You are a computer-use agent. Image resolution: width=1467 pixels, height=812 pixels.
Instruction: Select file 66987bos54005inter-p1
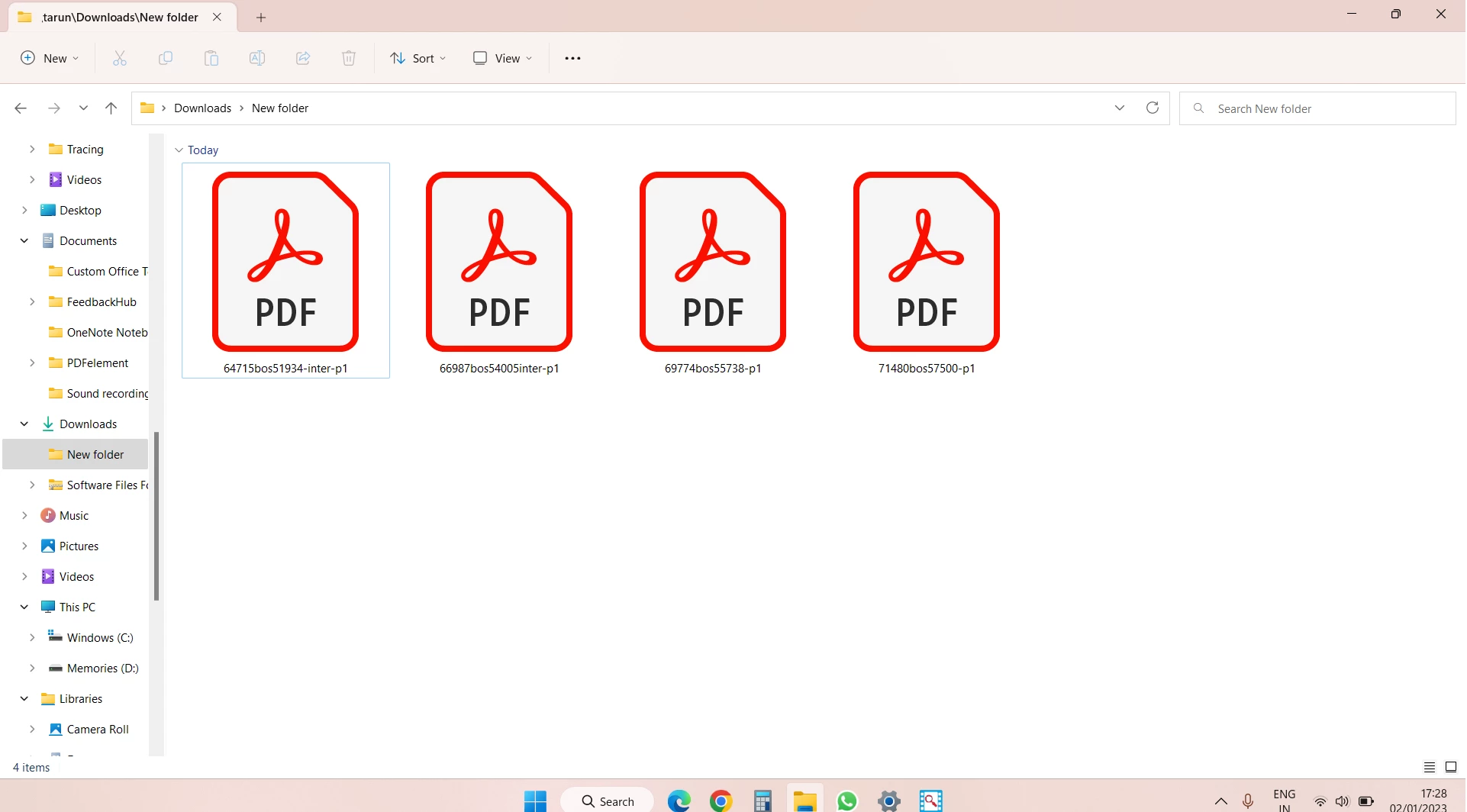coord(499,270)
